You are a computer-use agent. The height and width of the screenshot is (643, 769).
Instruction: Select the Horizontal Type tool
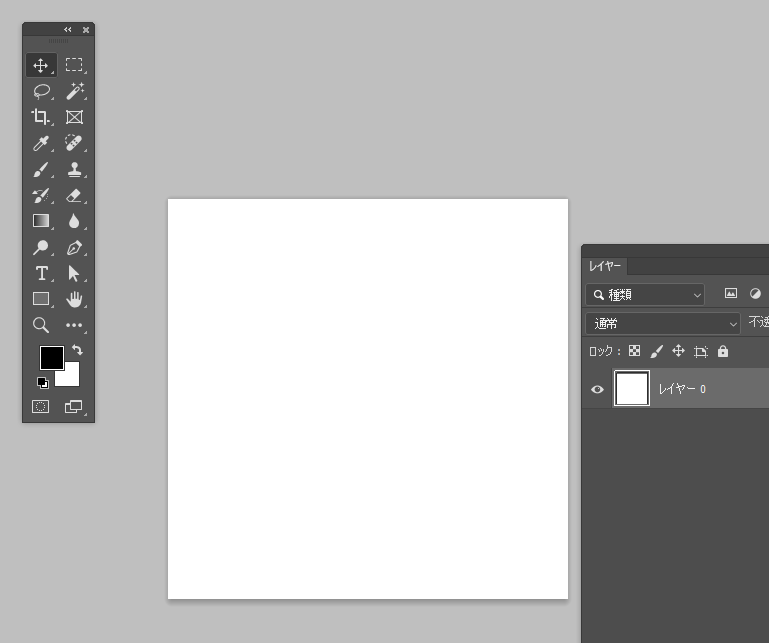(x=41, y=273)
